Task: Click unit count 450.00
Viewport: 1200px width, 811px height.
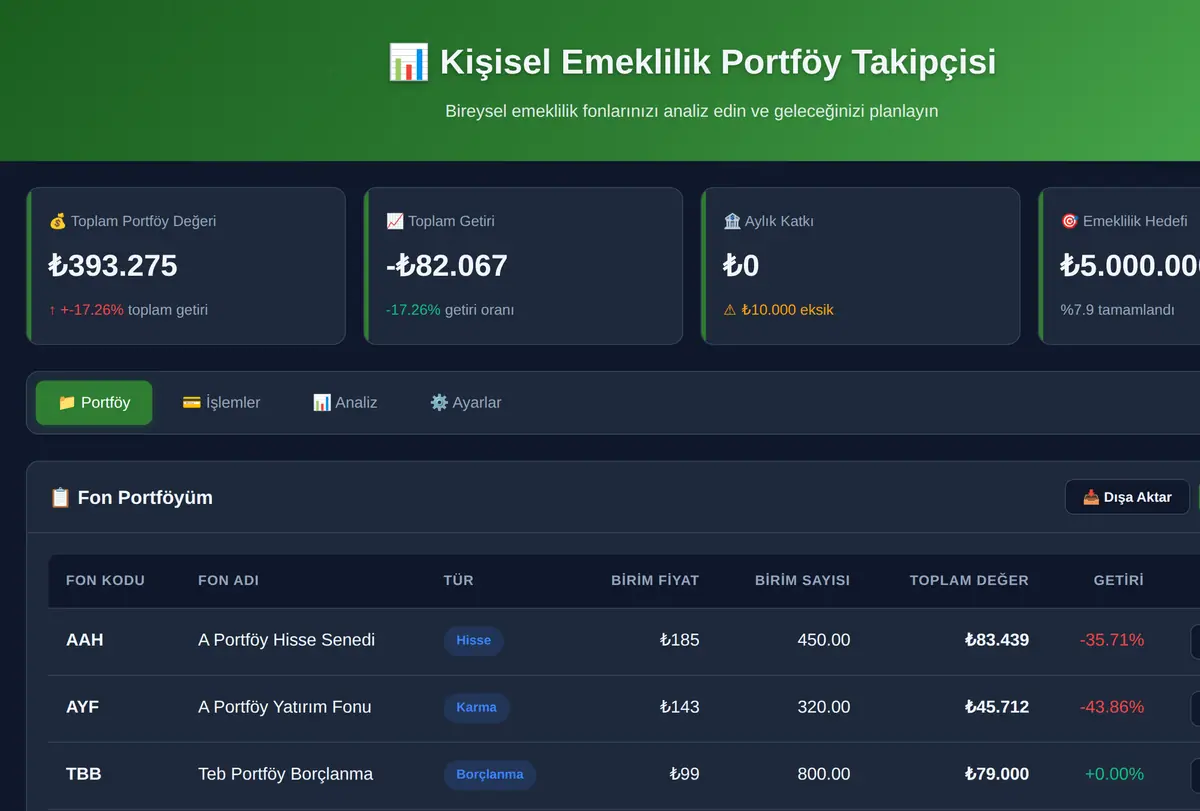Action: tap(824, 640)
